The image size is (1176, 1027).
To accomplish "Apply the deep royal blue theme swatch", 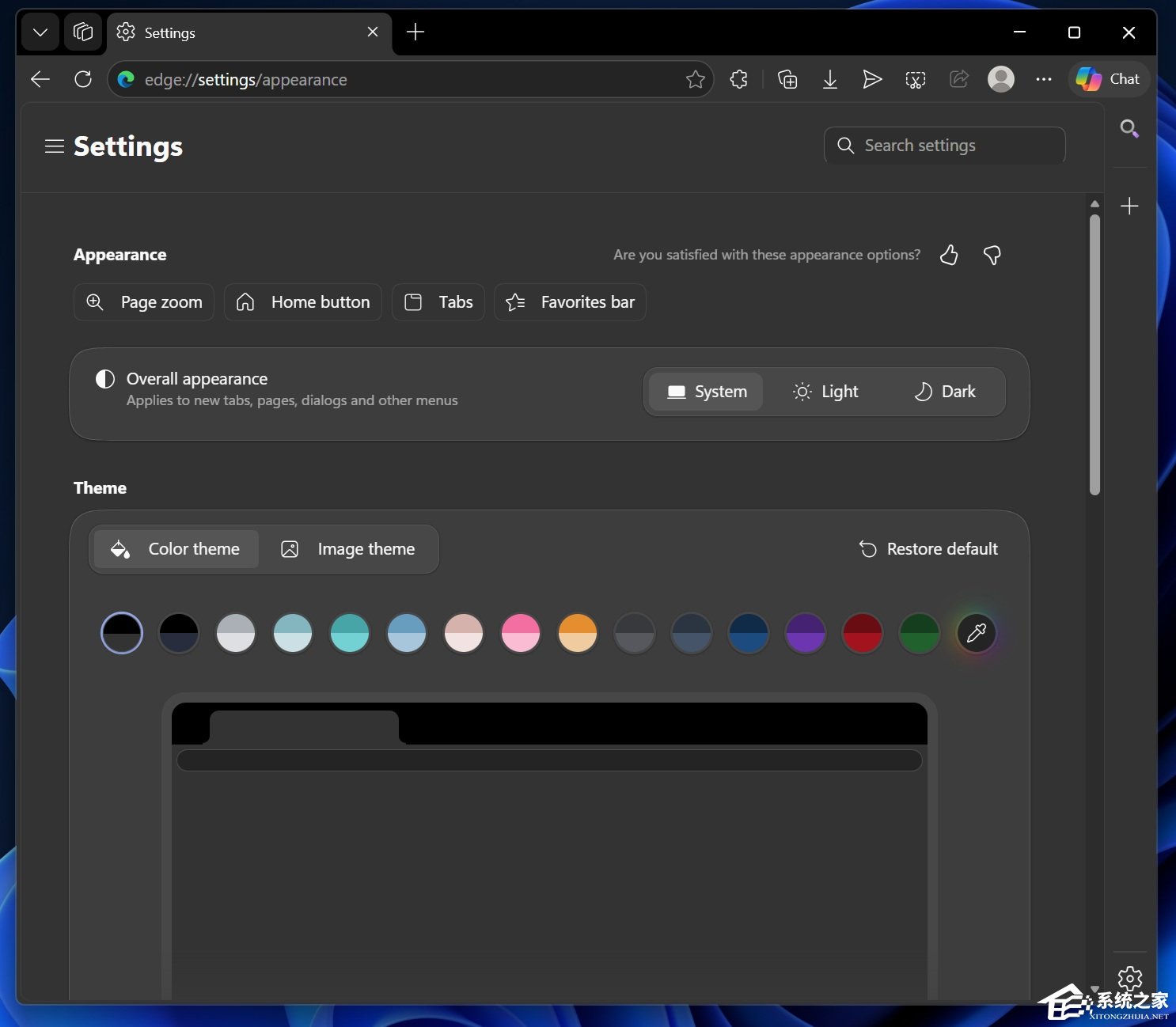I will (x=749, y=633).
